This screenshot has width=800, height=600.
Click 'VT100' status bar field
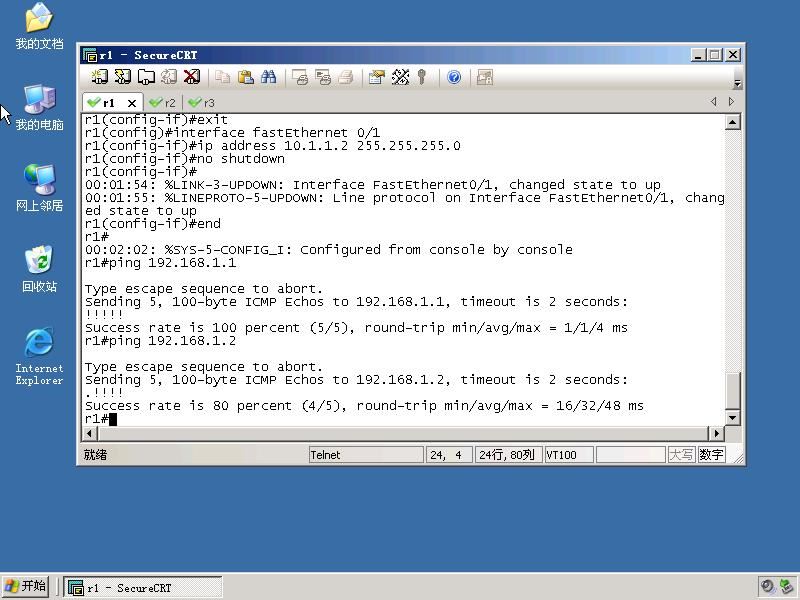pos(569,455)
